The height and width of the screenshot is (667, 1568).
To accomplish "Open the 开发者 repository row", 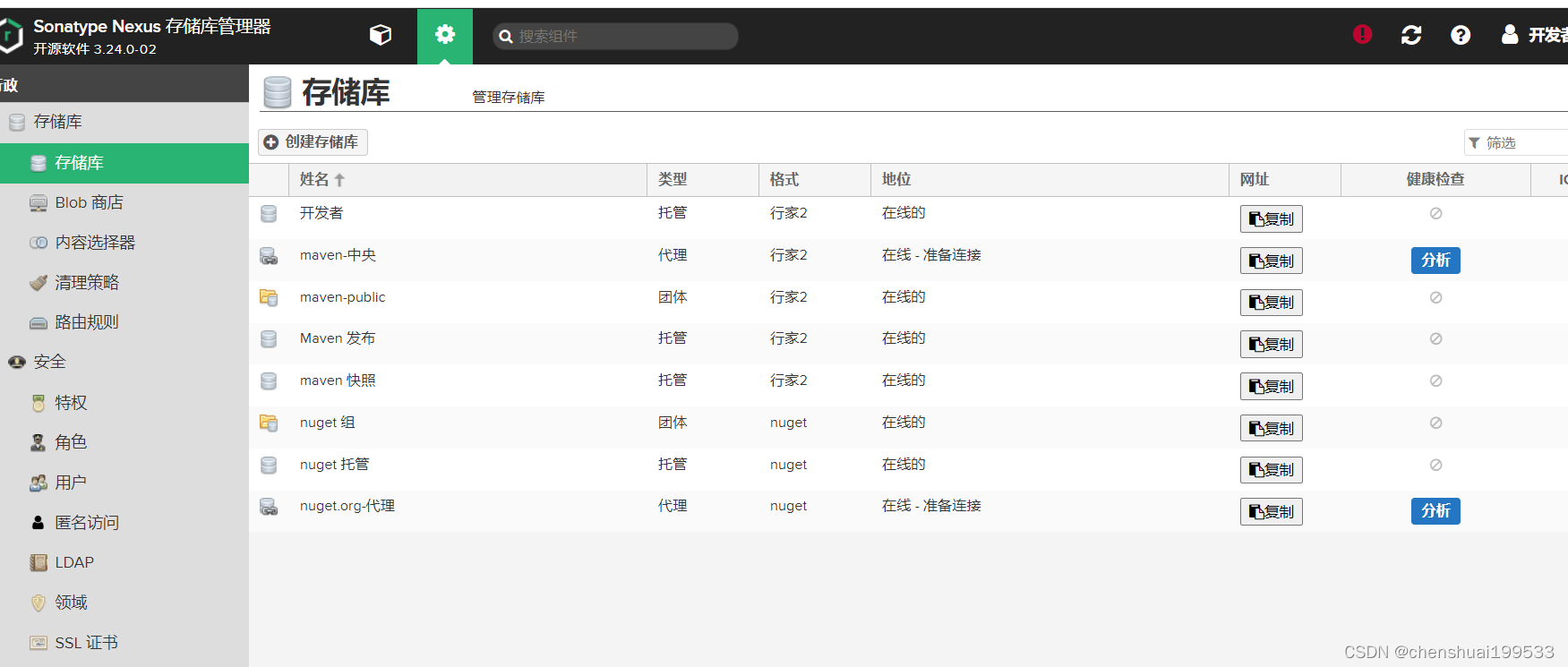I will (908, 218).
